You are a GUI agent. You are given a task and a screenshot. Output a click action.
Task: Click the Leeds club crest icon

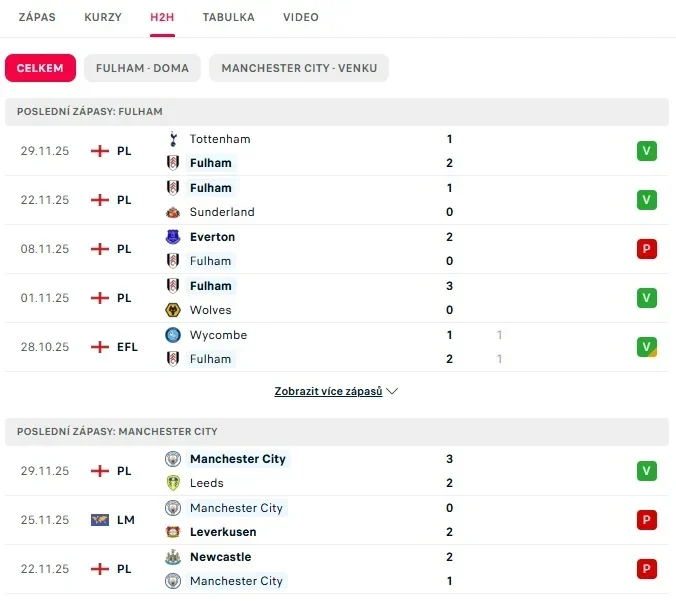pyautogui.click(x=174, y=483)
